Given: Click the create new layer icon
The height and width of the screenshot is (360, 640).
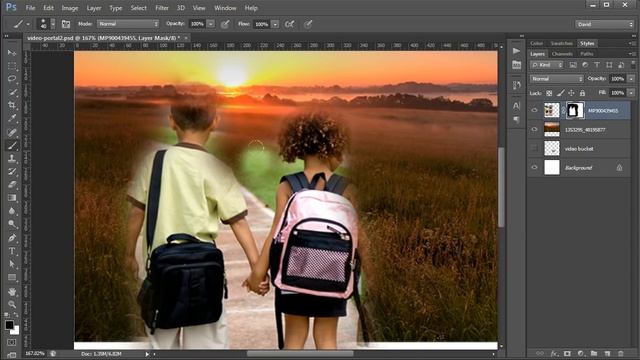Looking at the screenshot, I should (x=607, y=353).
